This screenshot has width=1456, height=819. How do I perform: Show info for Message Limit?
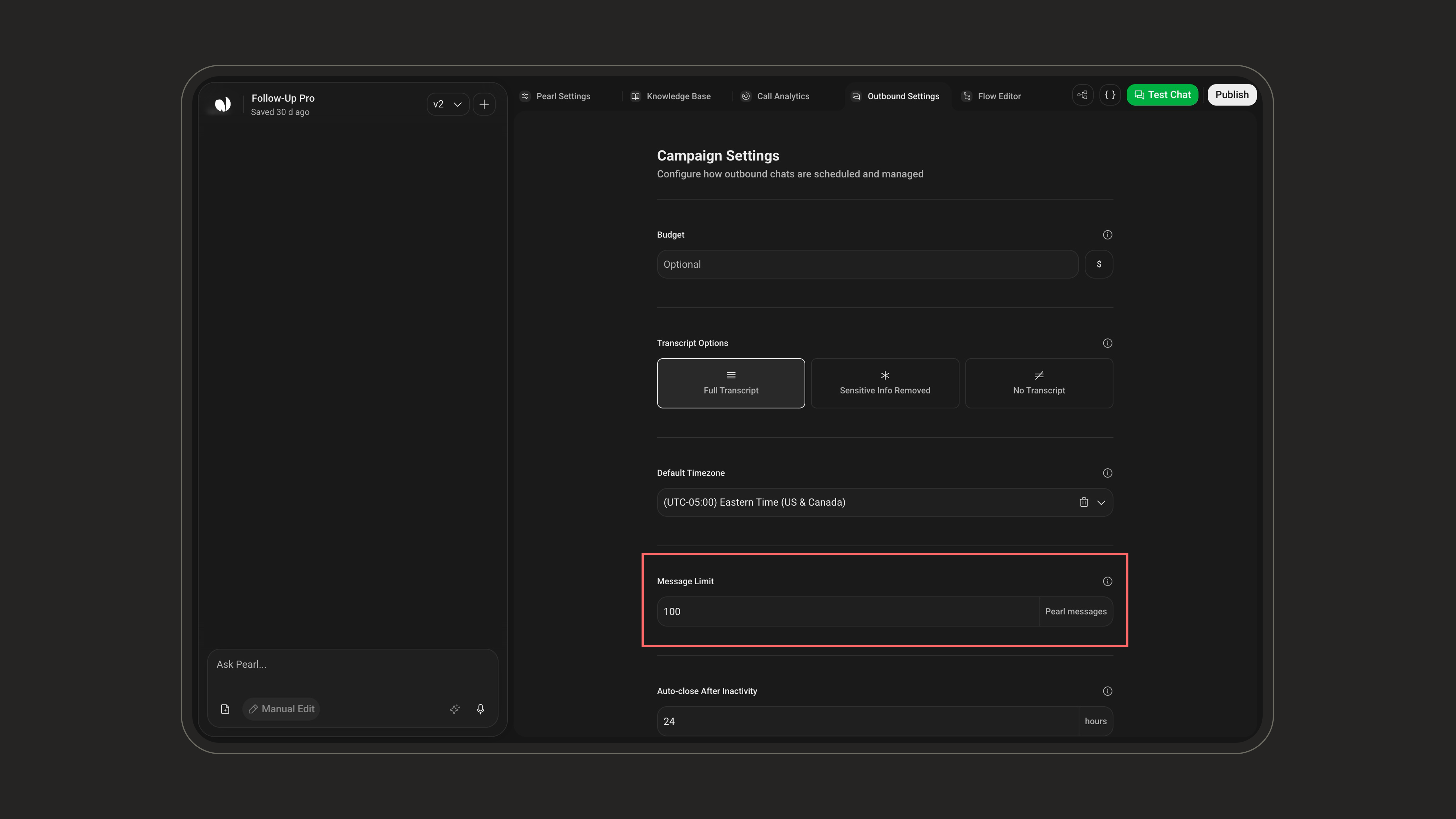pyautogui.click(x=1107, y=582)
